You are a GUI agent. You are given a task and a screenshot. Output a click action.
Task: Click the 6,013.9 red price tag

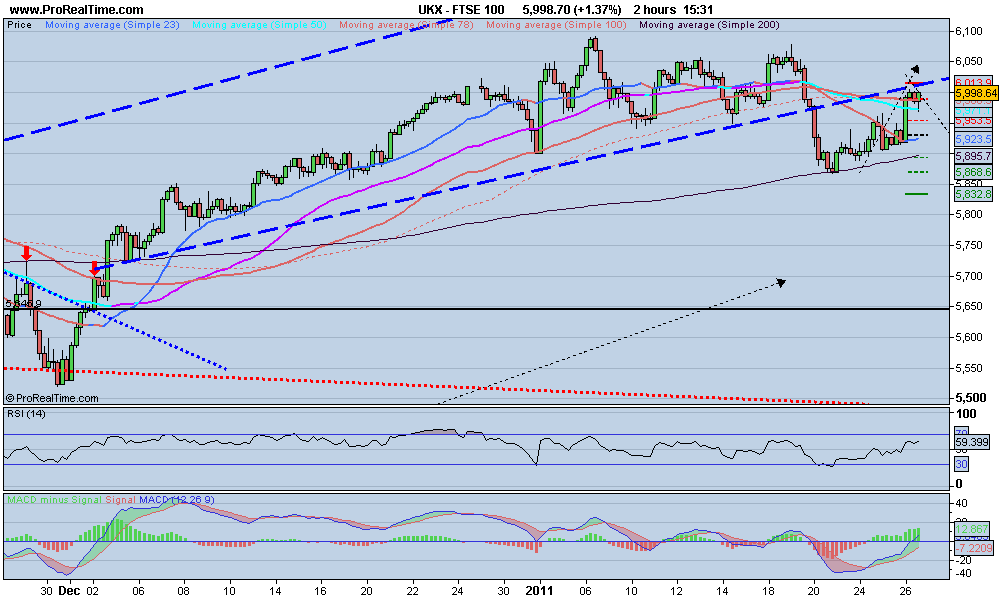[x=973, y=82]
